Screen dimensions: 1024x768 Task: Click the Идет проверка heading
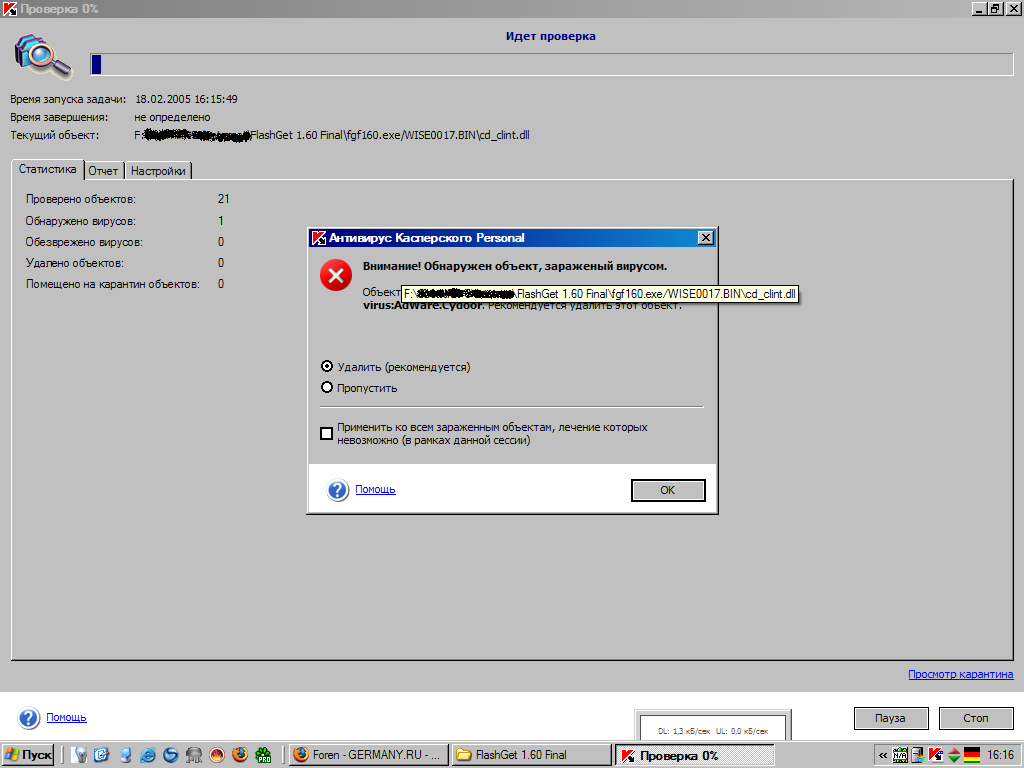(x=551, y=37)
